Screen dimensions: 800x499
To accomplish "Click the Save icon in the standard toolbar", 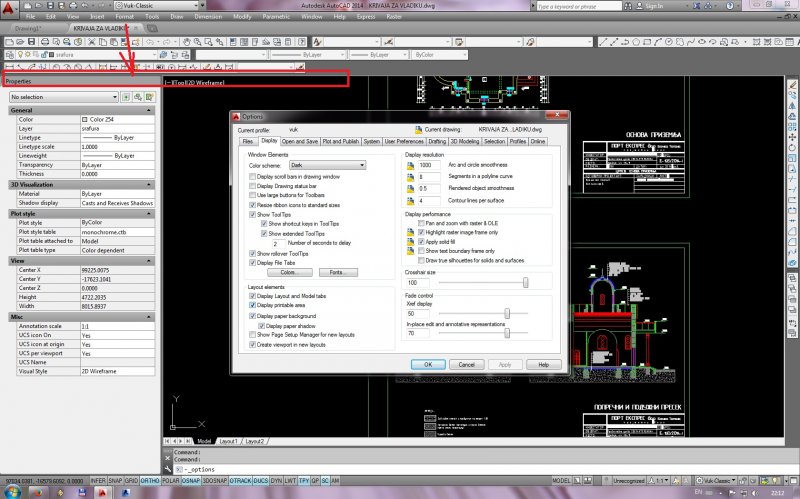I will click(32, 42).
